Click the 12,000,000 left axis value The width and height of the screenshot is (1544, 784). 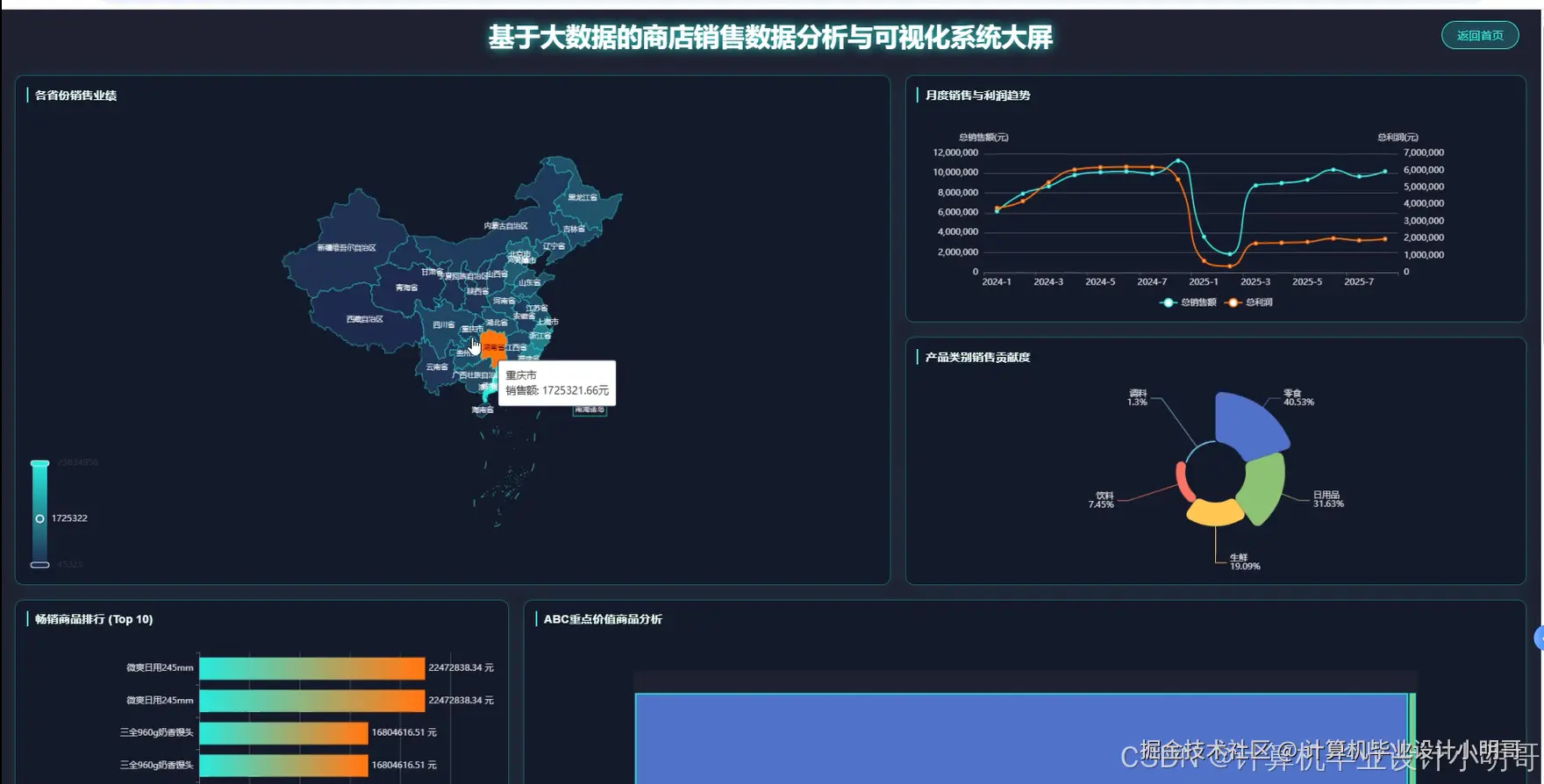pos(955,153)
